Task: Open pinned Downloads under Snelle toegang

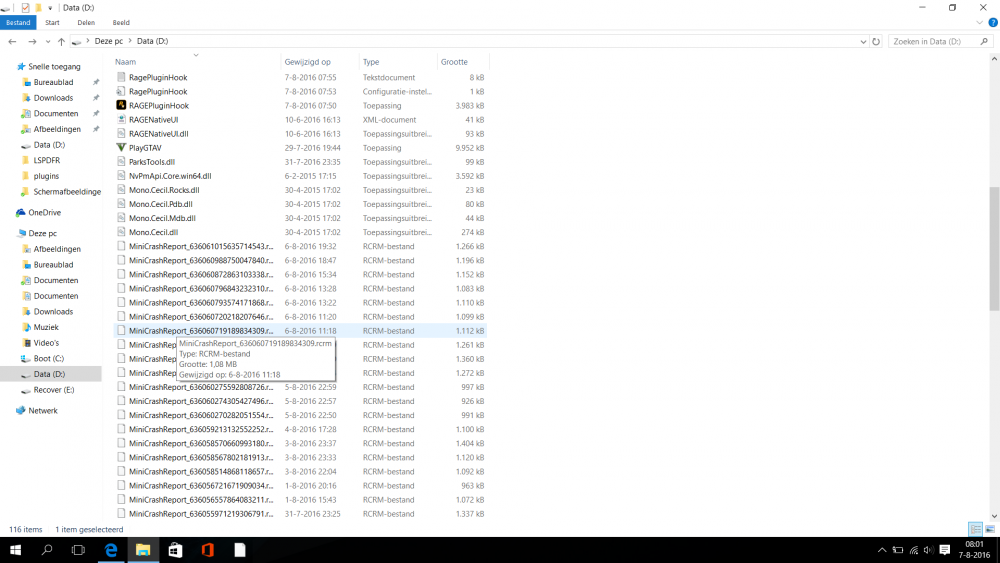Action: pyautogui.click(x=53, y=98)
